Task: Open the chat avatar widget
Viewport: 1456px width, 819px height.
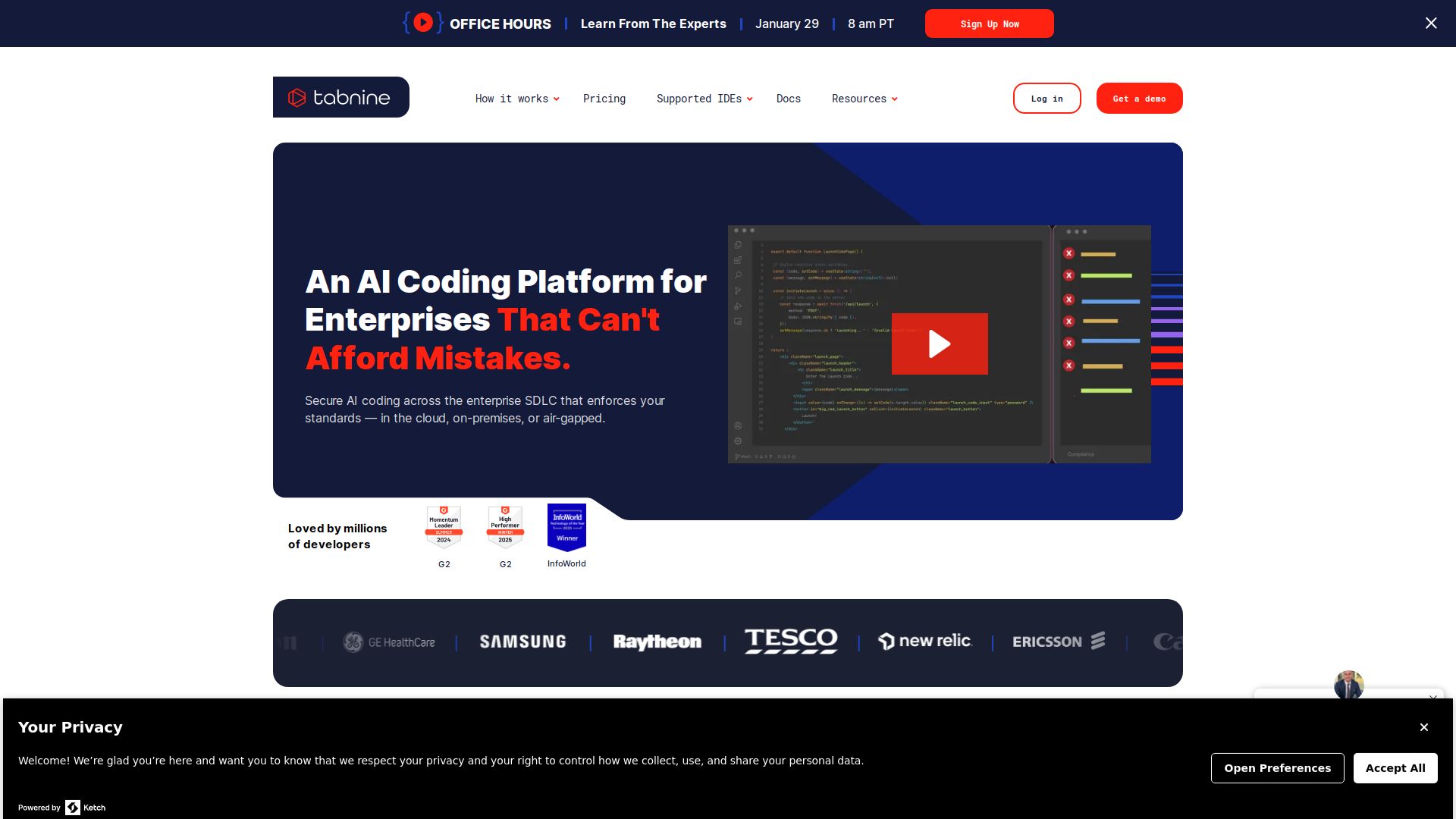Action: point(1348,685)
